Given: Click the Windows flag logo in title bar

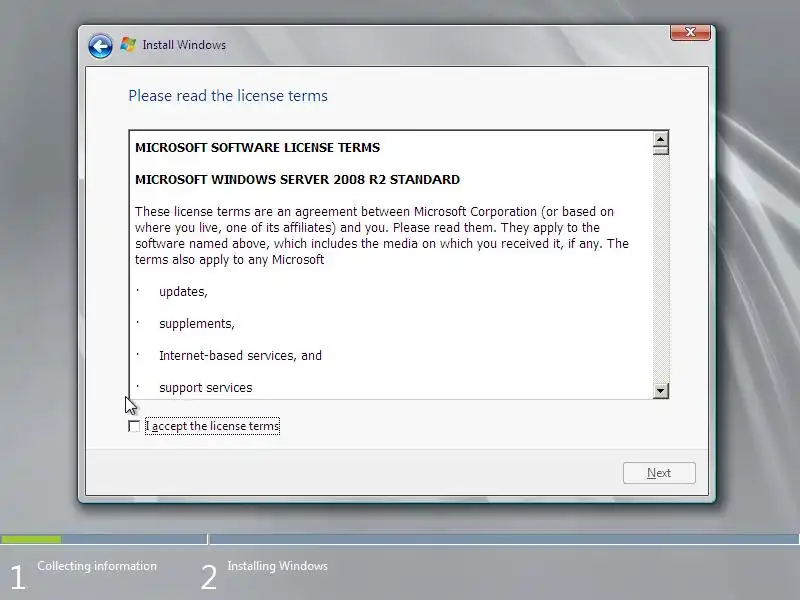Looking at the screenshot, I should coord(128,45).
